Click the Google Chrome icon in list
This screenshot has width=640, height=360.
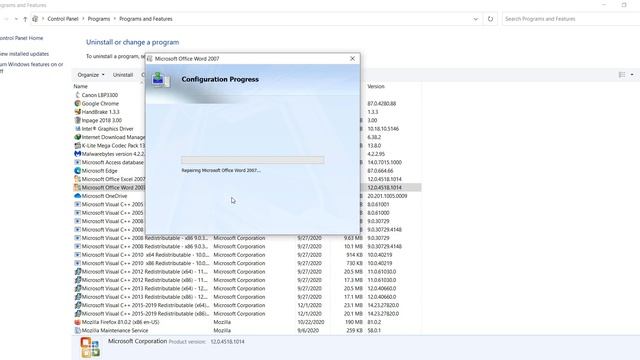coord(78,103)
